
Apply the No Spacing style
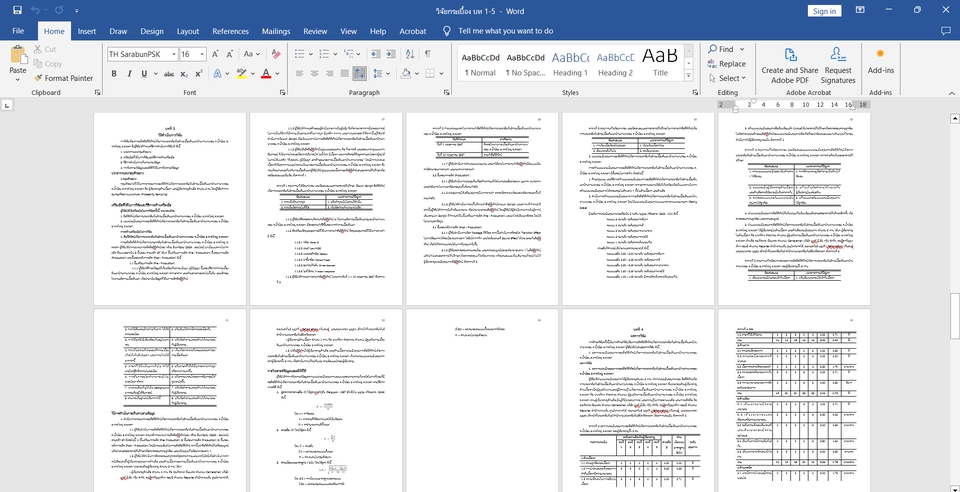click(525, 64)
